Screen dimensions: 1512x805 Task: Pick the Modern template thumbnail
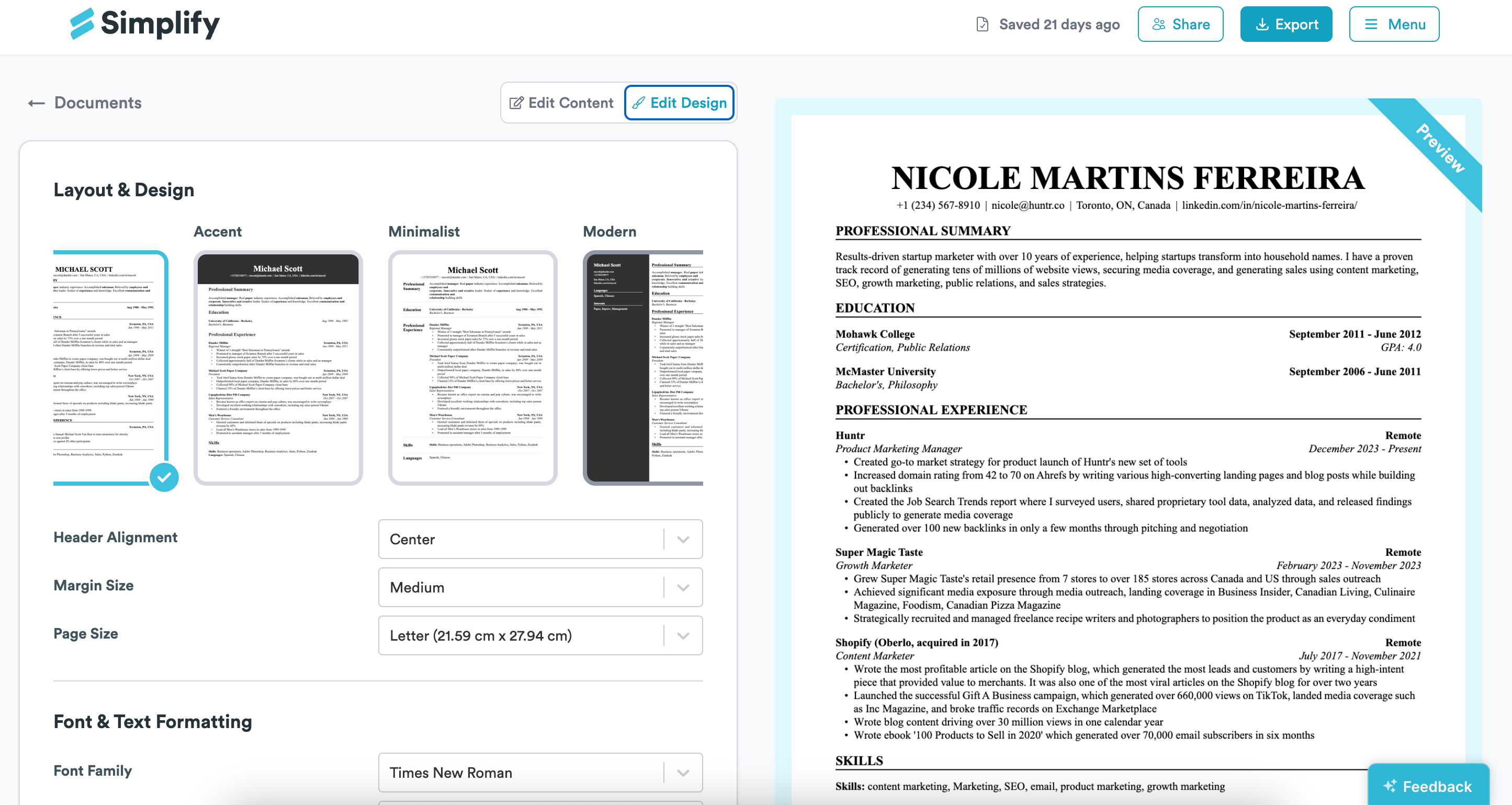[x=644, y=367]
